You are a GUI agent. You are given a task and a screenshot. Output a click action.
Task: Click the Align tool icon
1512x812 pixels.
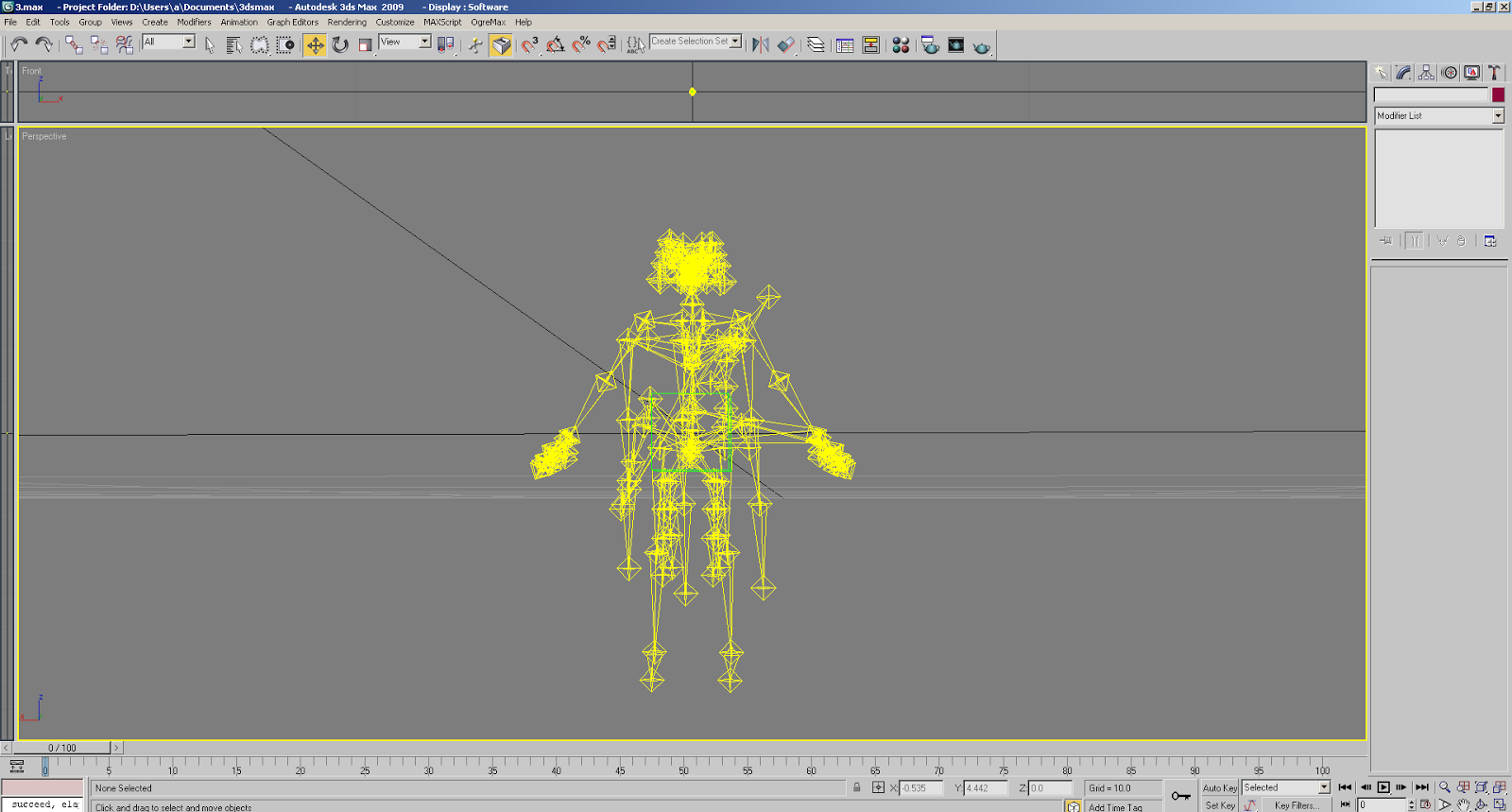[786, 44]
